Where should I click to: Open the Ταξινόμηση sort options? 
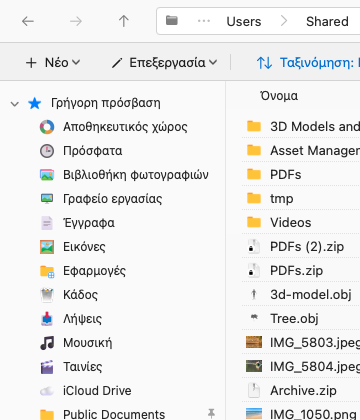pos(308,63)
